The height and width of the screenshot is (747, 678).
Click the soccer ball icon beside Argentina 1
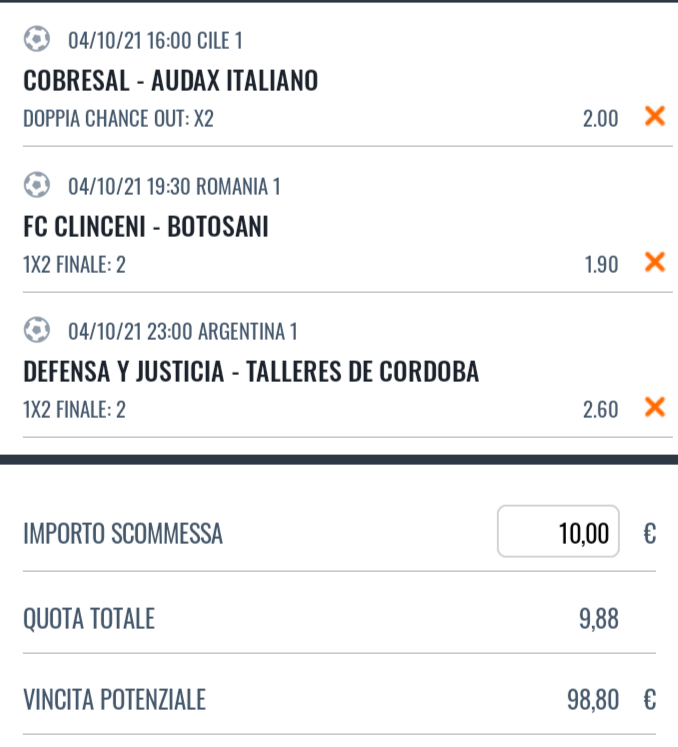point(36,330)
